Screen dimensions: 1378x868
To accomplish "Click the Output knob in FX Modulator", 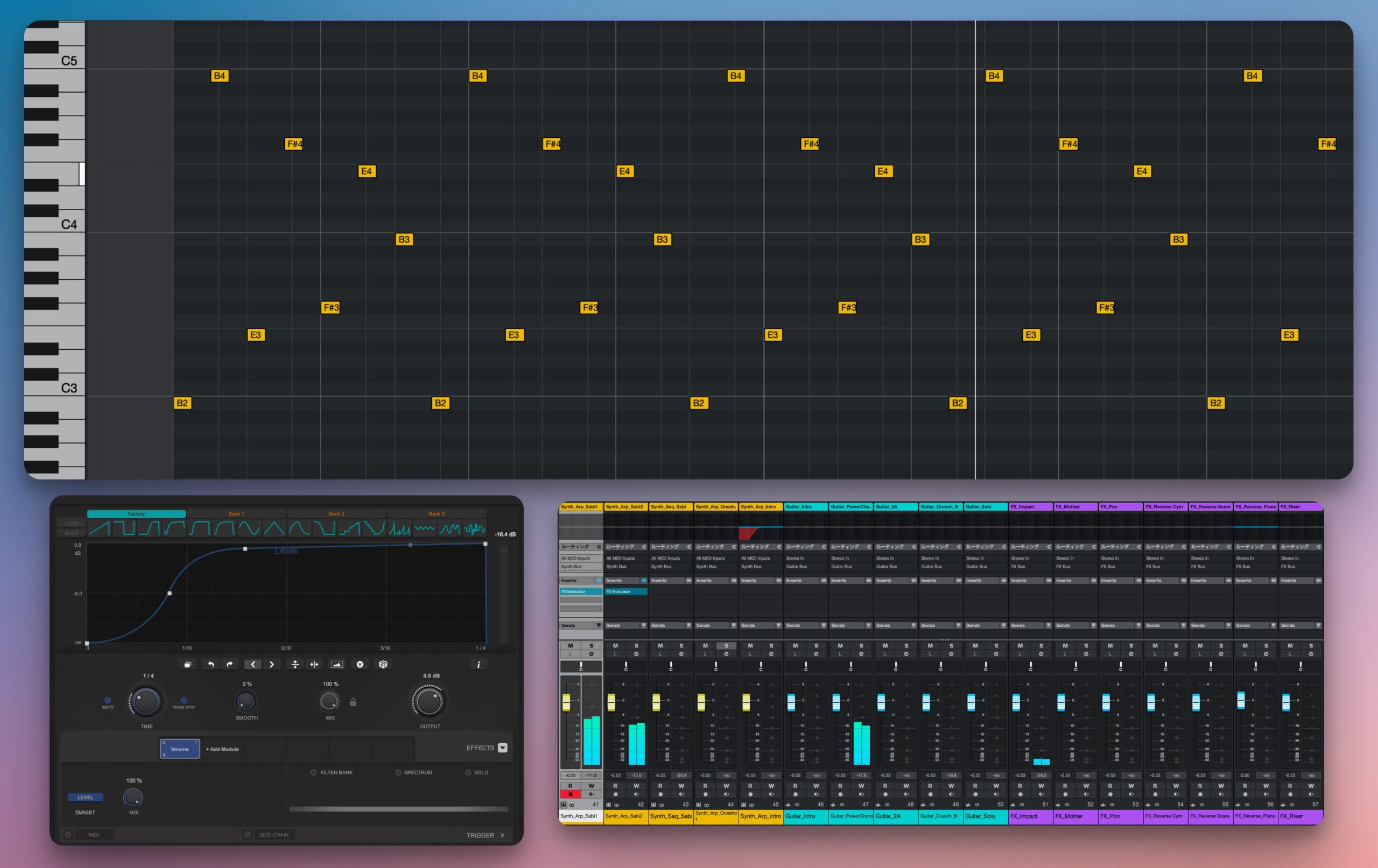I will pyautogui.click(x=428, y=702).
